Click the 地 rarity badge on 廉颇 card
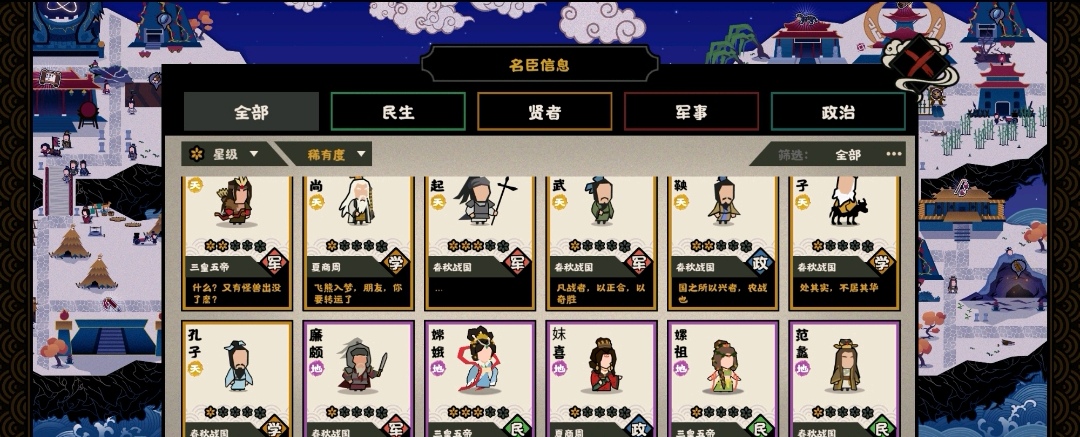This screenshot has width=1080, height=437. (317, 368)
